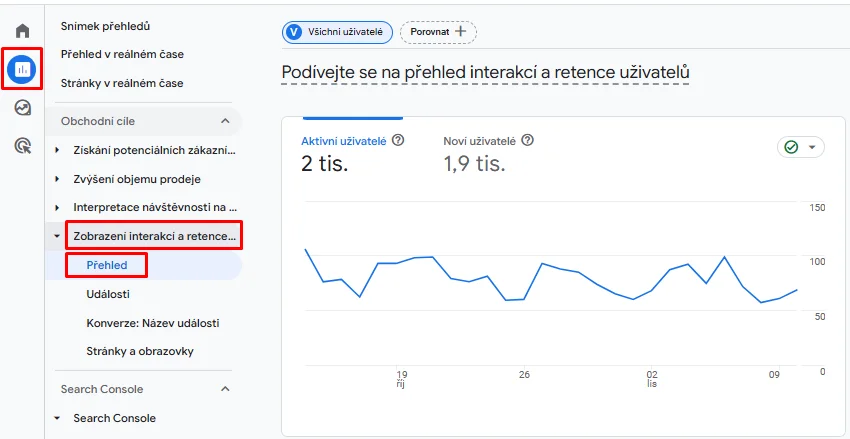The height and width of the screenshot is (439, 850).
Task: Open the Reports bar-chart icon
Action: [22, 69]
